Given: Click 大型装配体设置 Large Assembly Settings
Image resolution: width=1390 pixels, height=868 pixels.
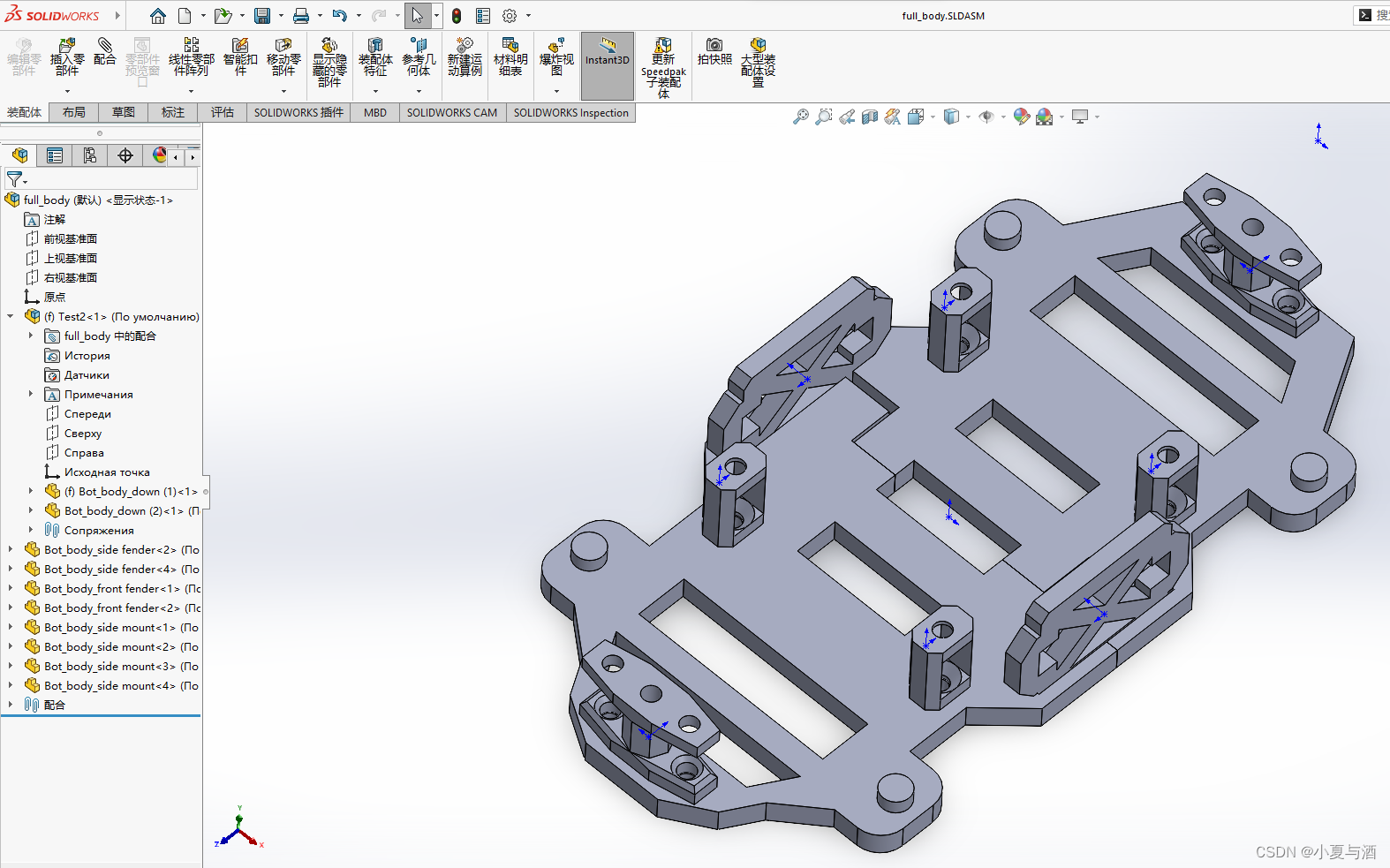Looking at the screenshot, I should (x=758, y=62).
